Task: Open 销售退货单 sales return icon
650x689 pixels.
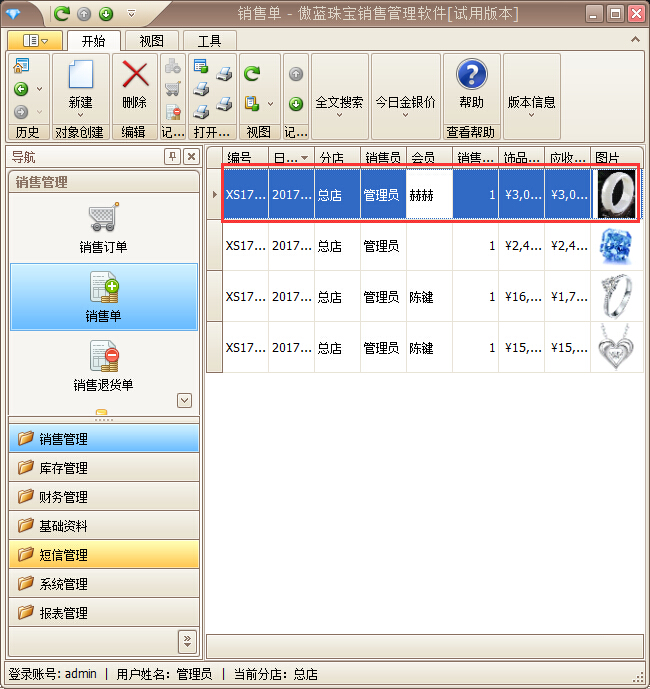Action: (x=103, y=358)
